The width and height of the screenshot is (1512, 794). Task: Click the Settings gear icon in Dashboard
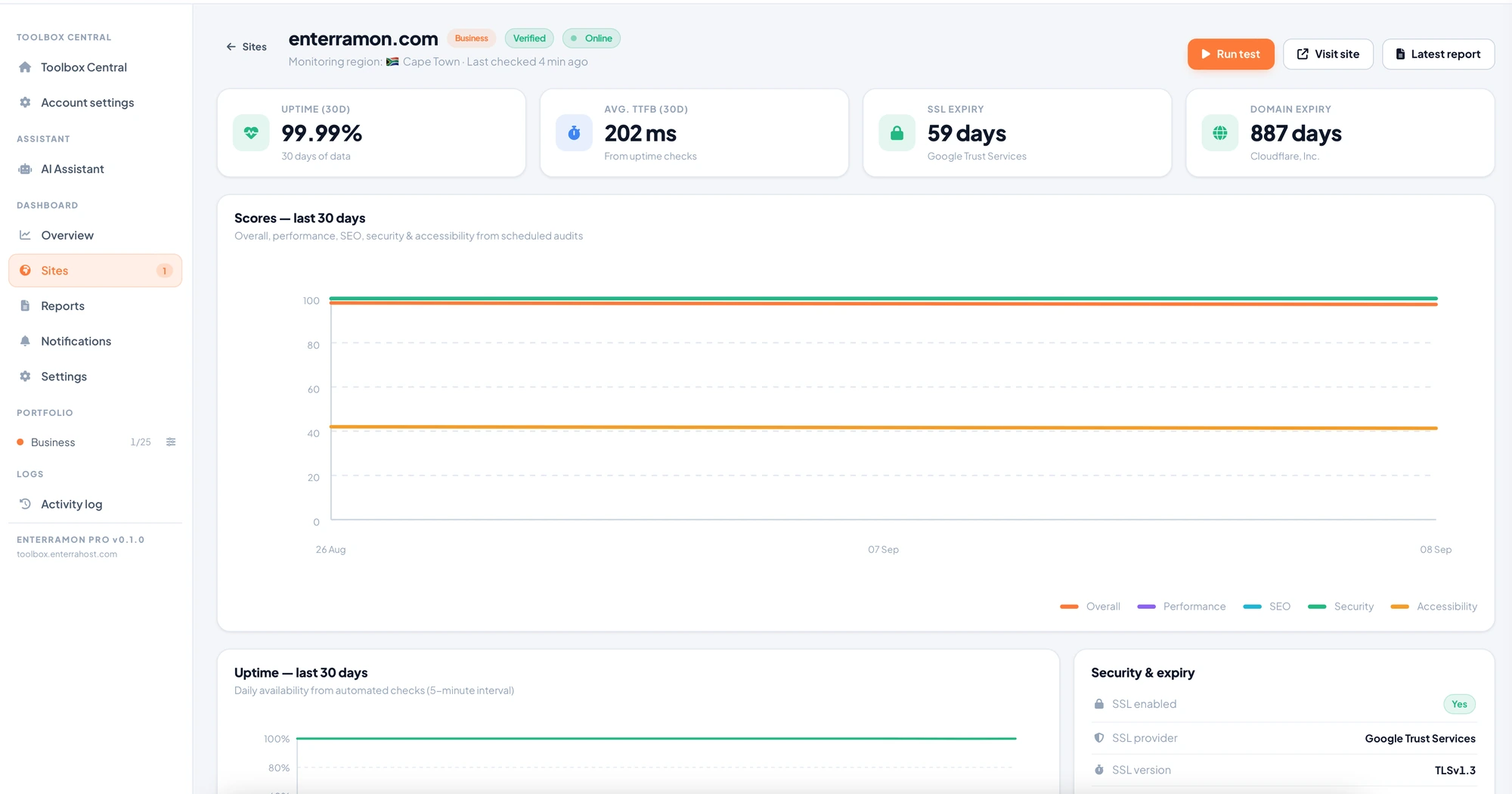click(25, 377)
